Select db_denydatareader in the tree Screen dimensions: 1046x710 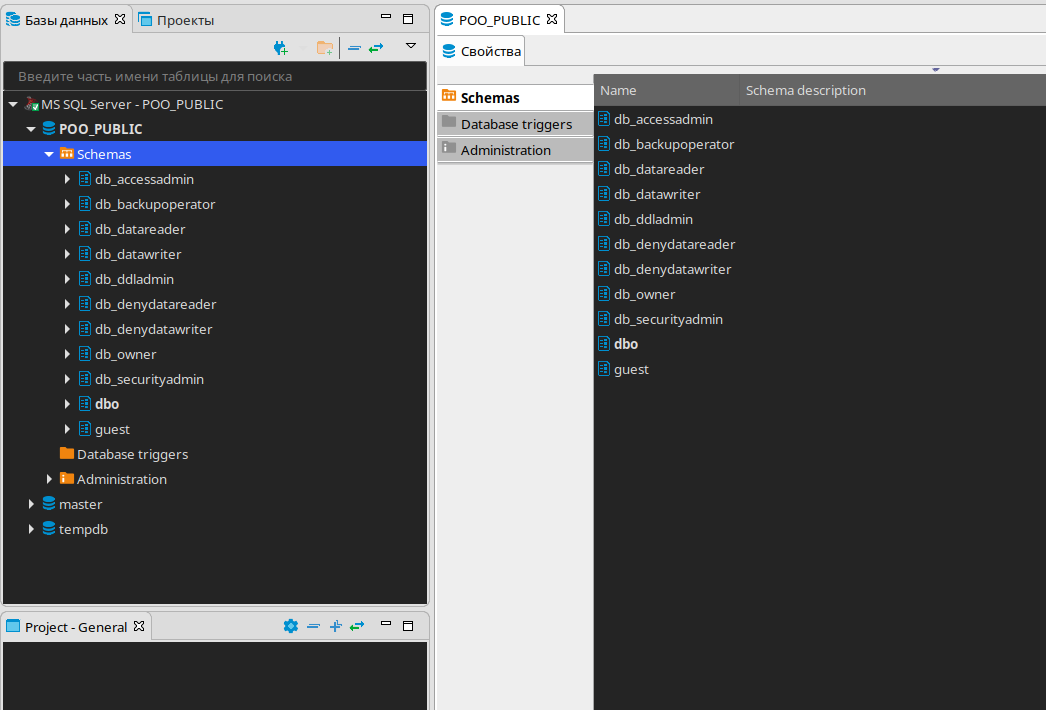[155, 304]
